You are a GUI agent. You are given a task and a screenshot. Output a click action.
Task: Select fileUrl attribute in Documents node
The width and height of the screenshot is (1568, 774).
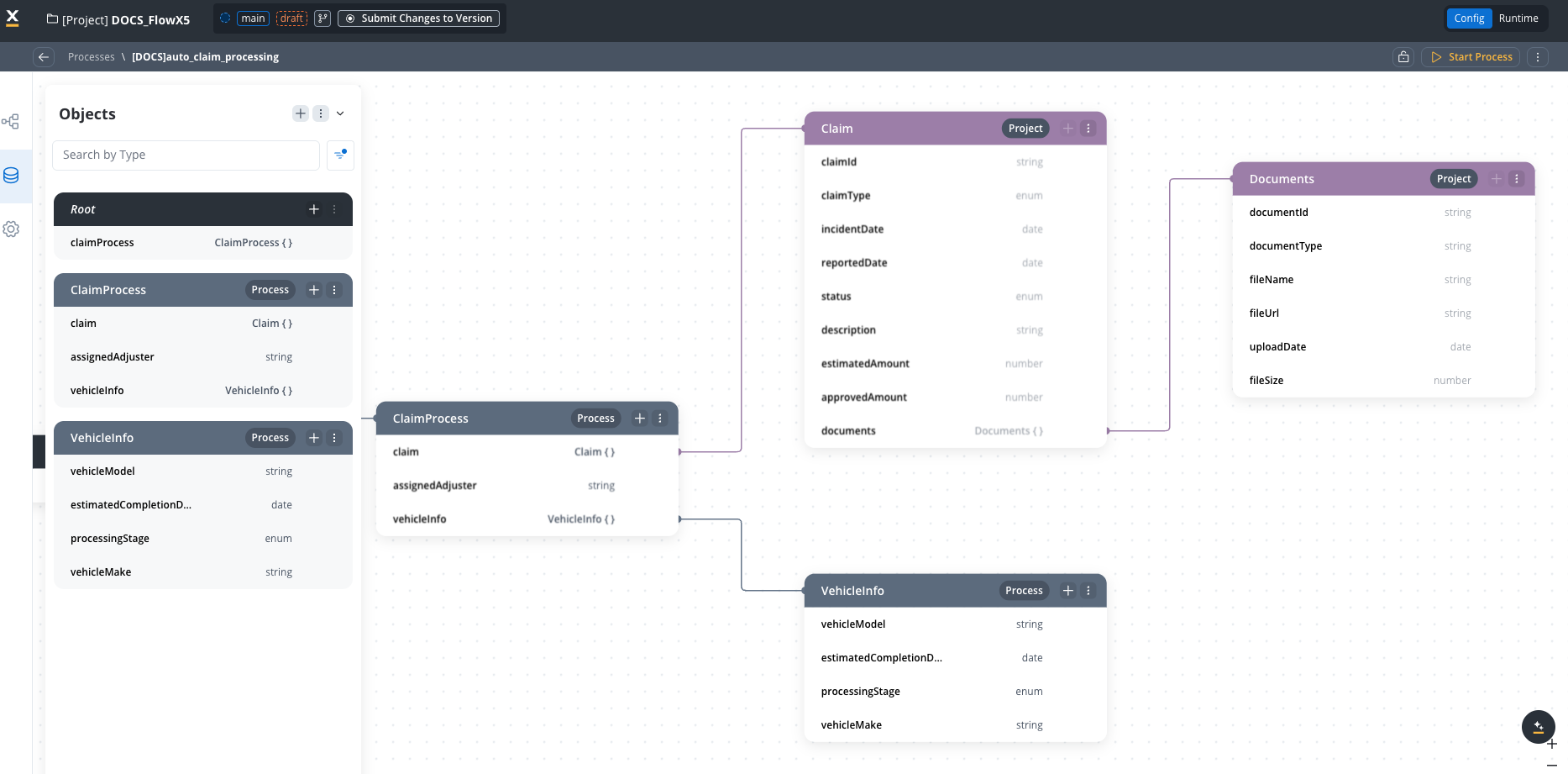tap(1384, 313)
